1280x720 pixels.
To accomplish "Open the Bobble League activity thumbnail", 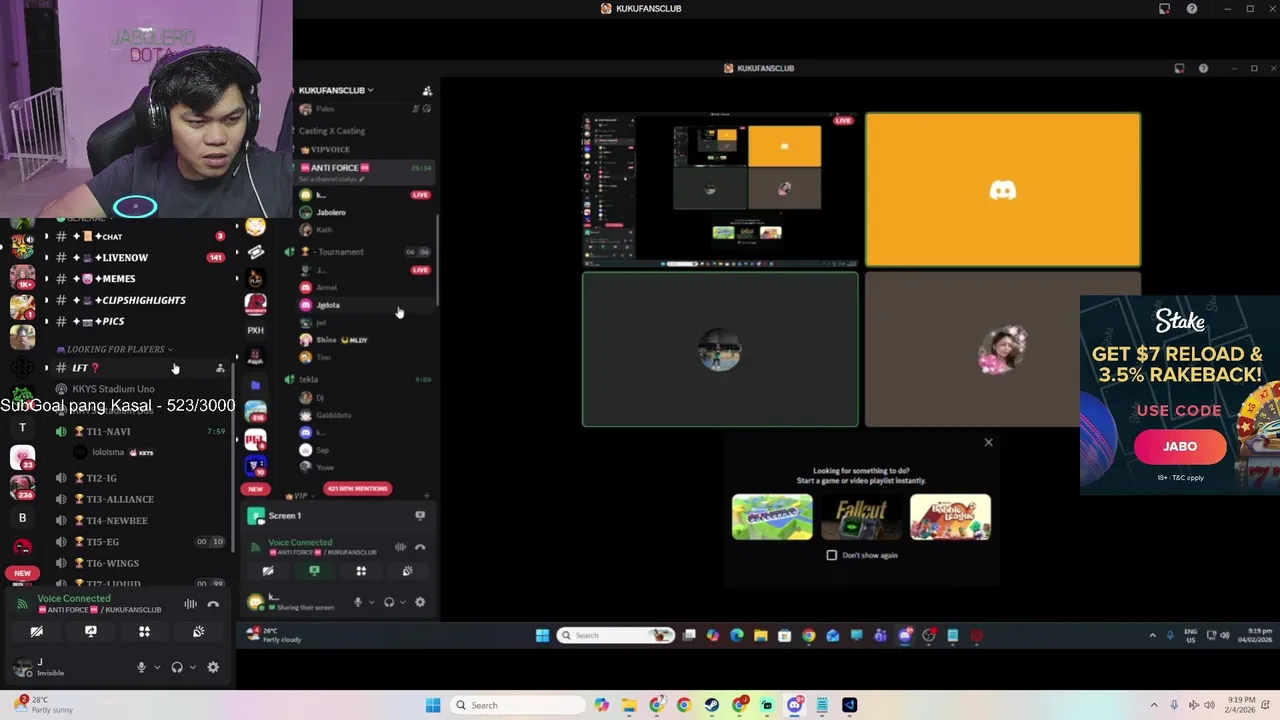I will pos(950,517).
